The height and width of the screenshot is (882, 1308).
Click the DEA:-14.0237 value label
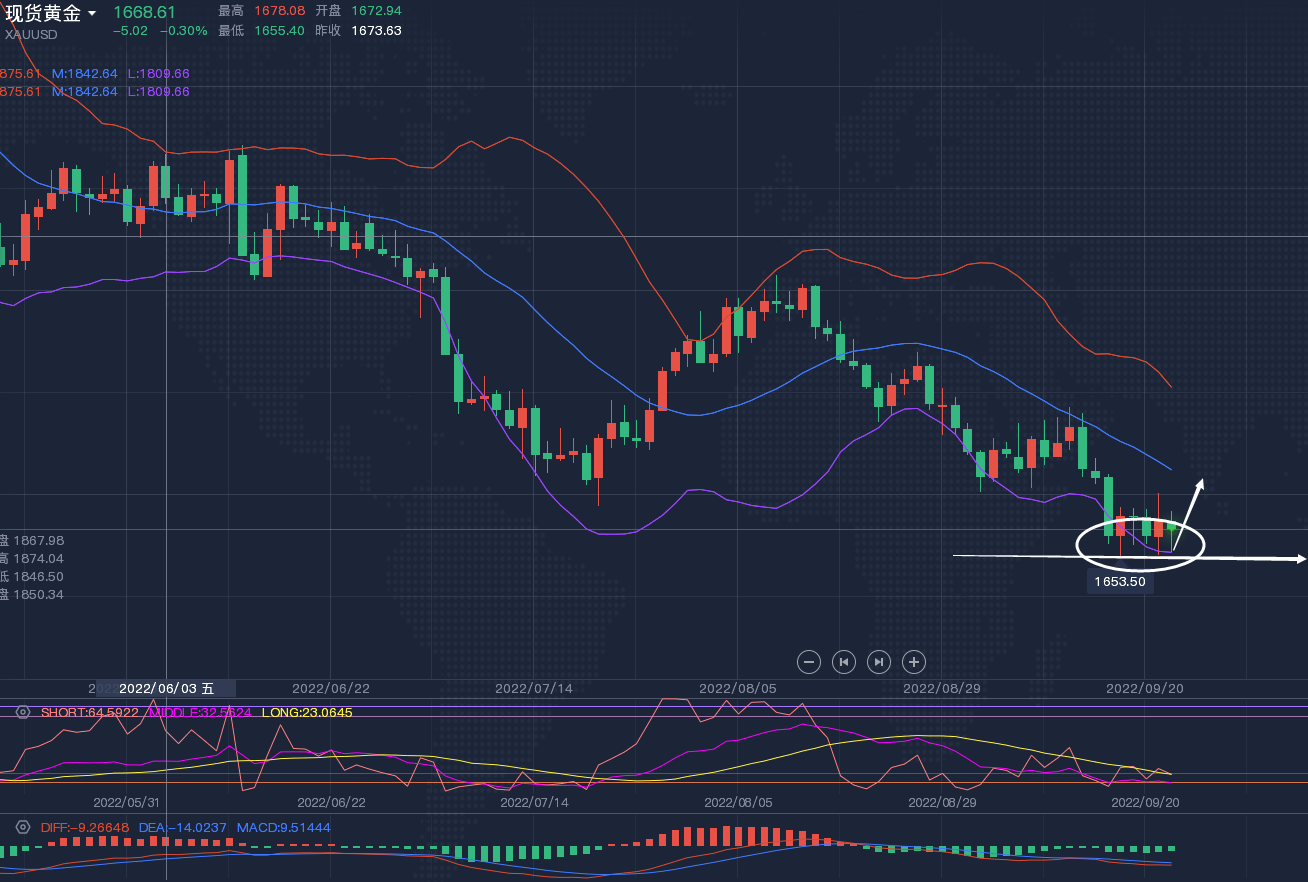pos(182,828)
